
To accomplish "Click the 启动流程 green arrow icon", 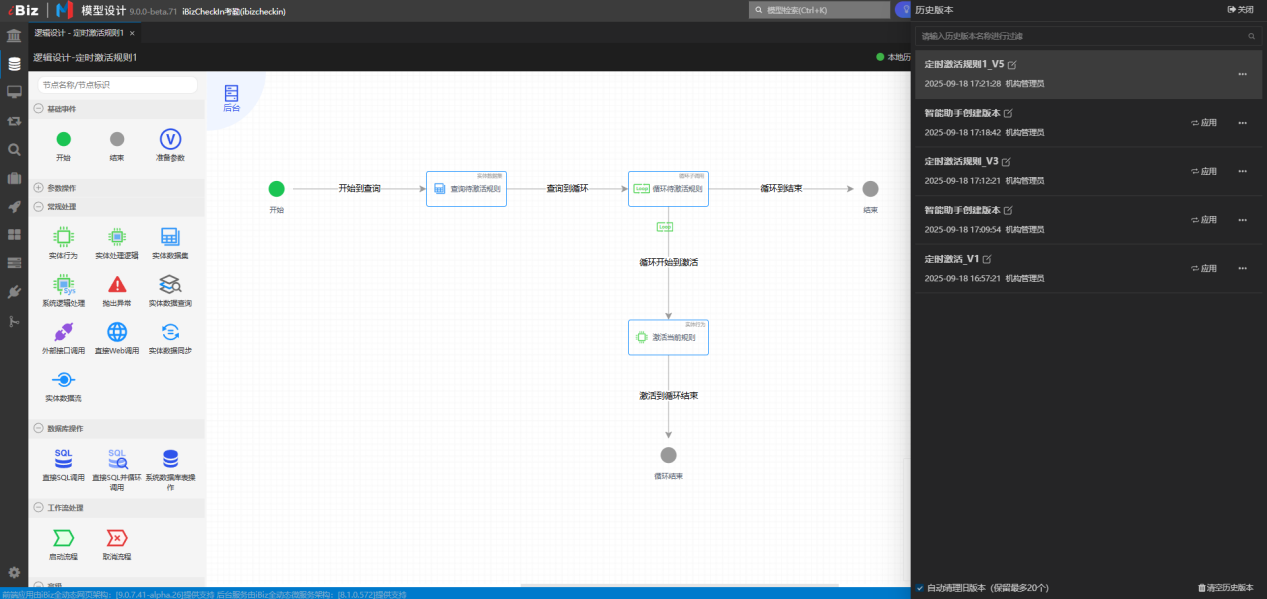I will 63,538.
